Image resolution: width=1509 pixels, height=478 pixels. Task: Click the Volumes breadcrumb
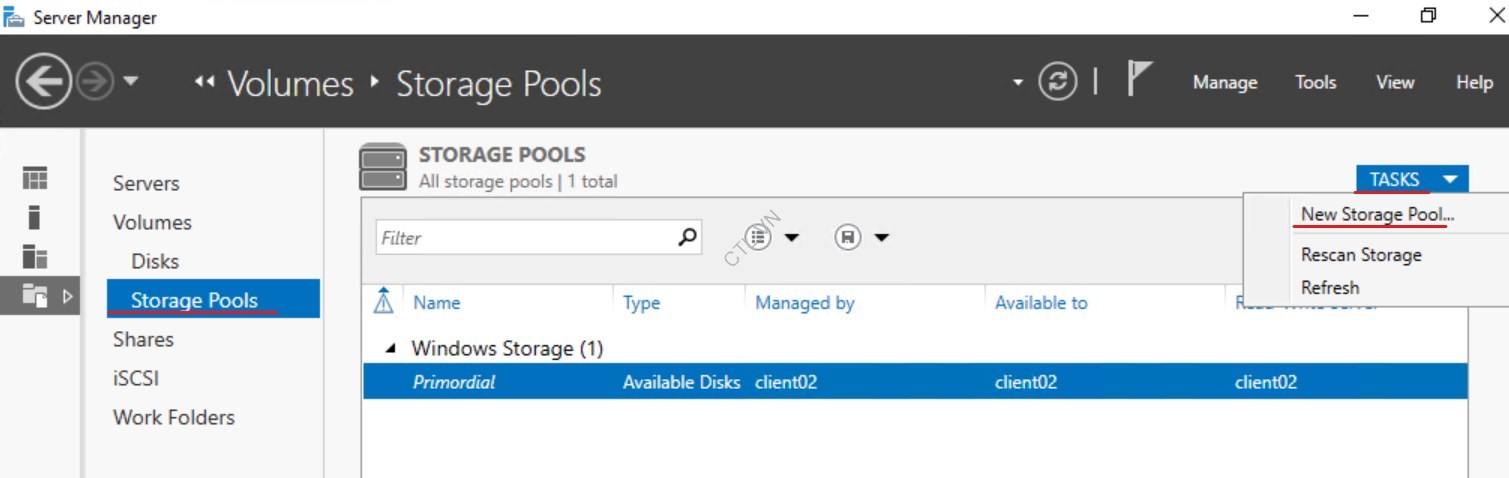coord(290,84)
